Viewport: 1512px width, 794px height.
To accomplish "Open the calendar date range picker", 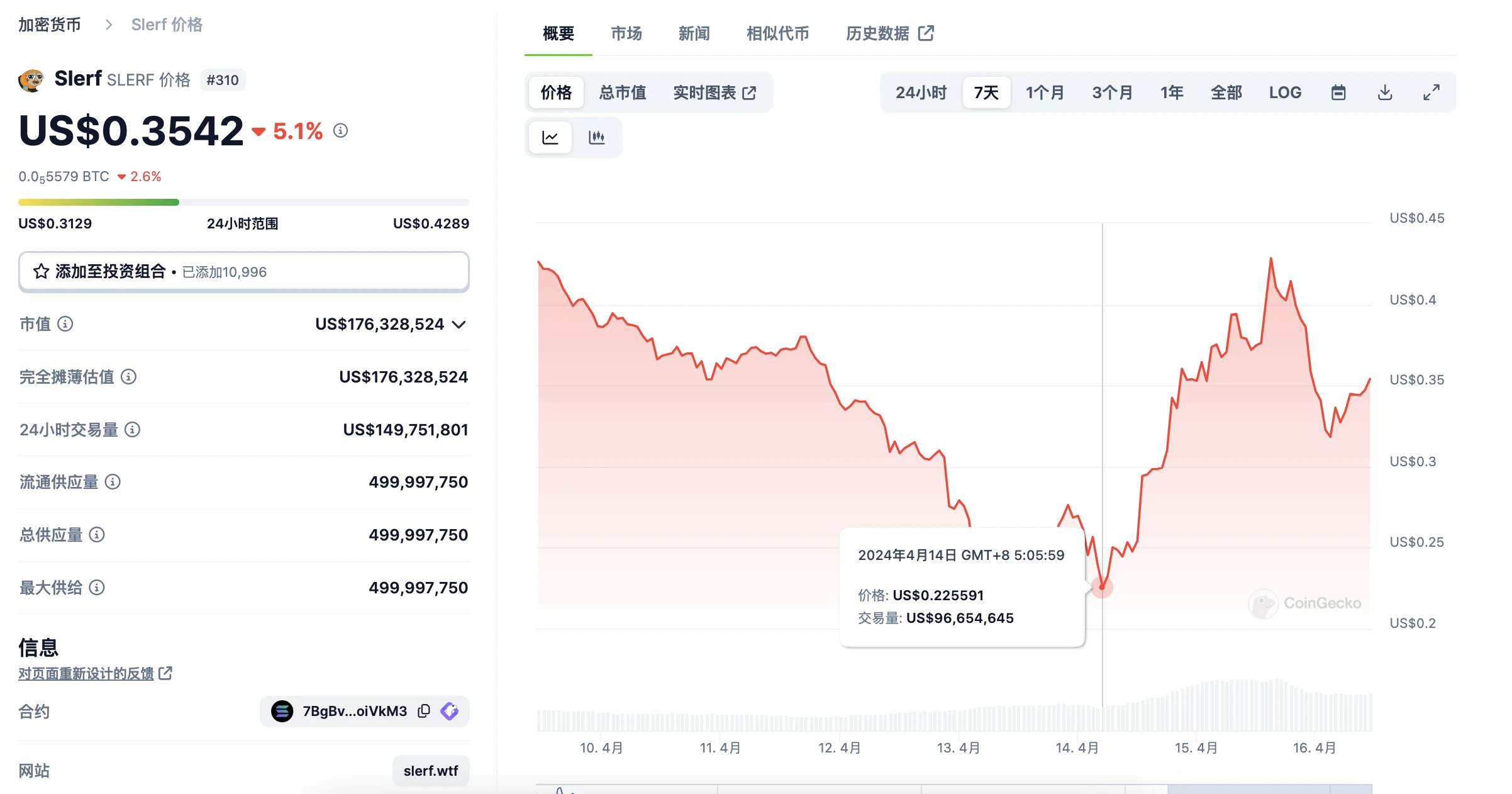I will click(x=1338, y=92).
